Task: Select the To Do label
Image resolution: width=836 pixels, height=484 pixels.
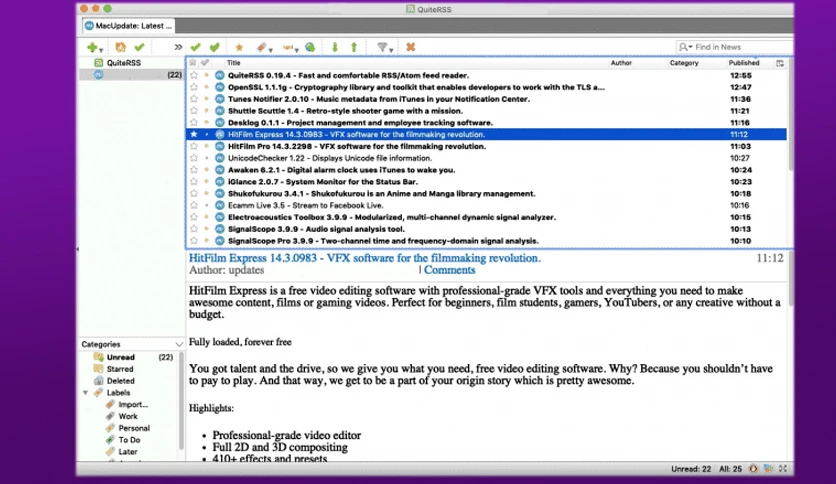Action: click(129, 440)
